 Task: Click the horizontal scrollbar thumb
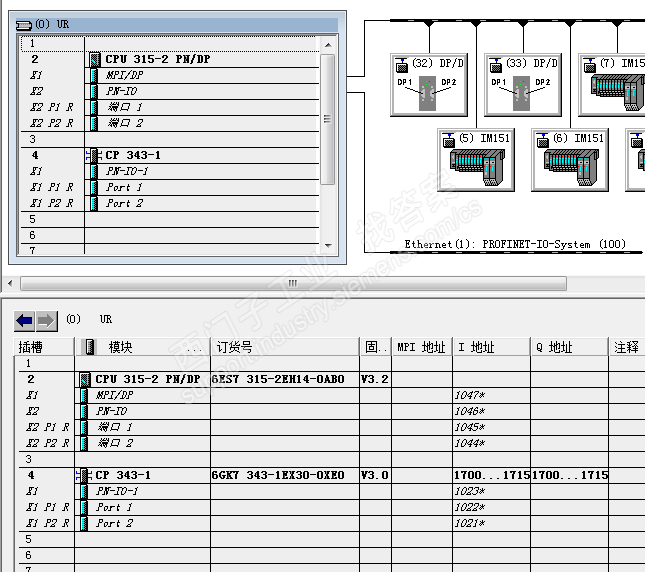[293, 283]
